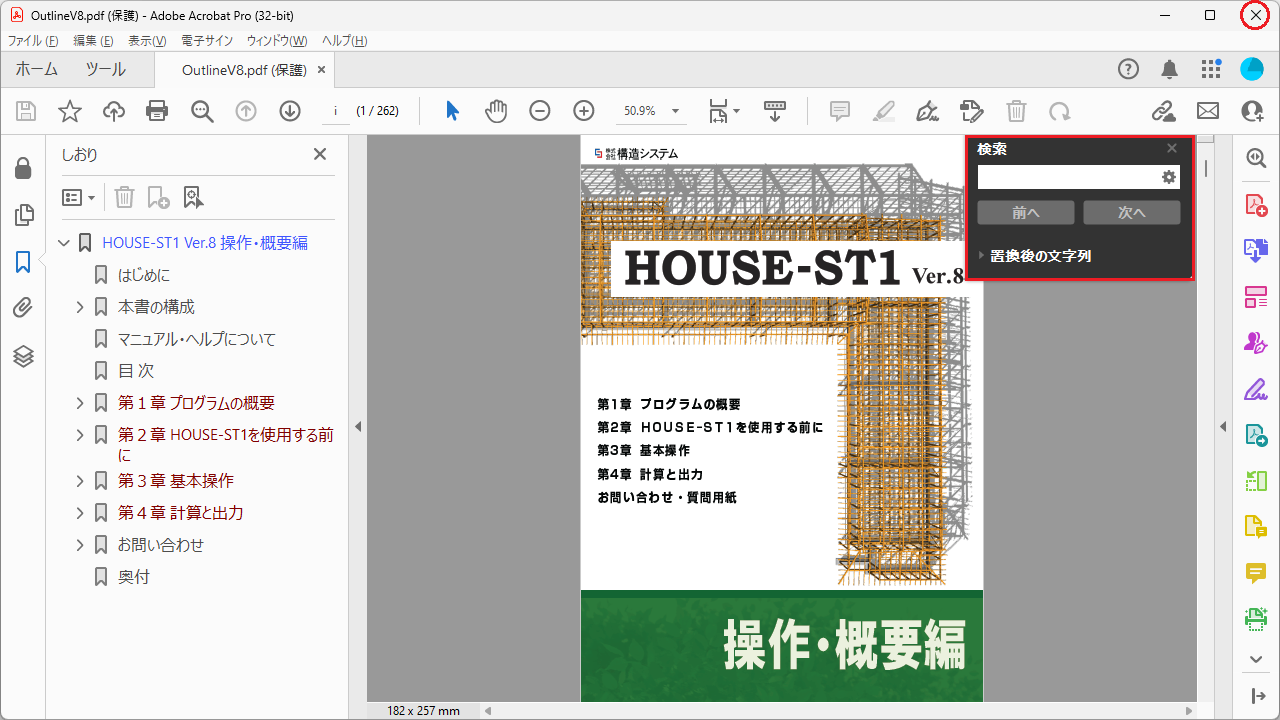Image resolution: width=1280 pixels, height=720 pixels.
Task: Expand 置換後の文字列 section in search
Action: point(982,256)
